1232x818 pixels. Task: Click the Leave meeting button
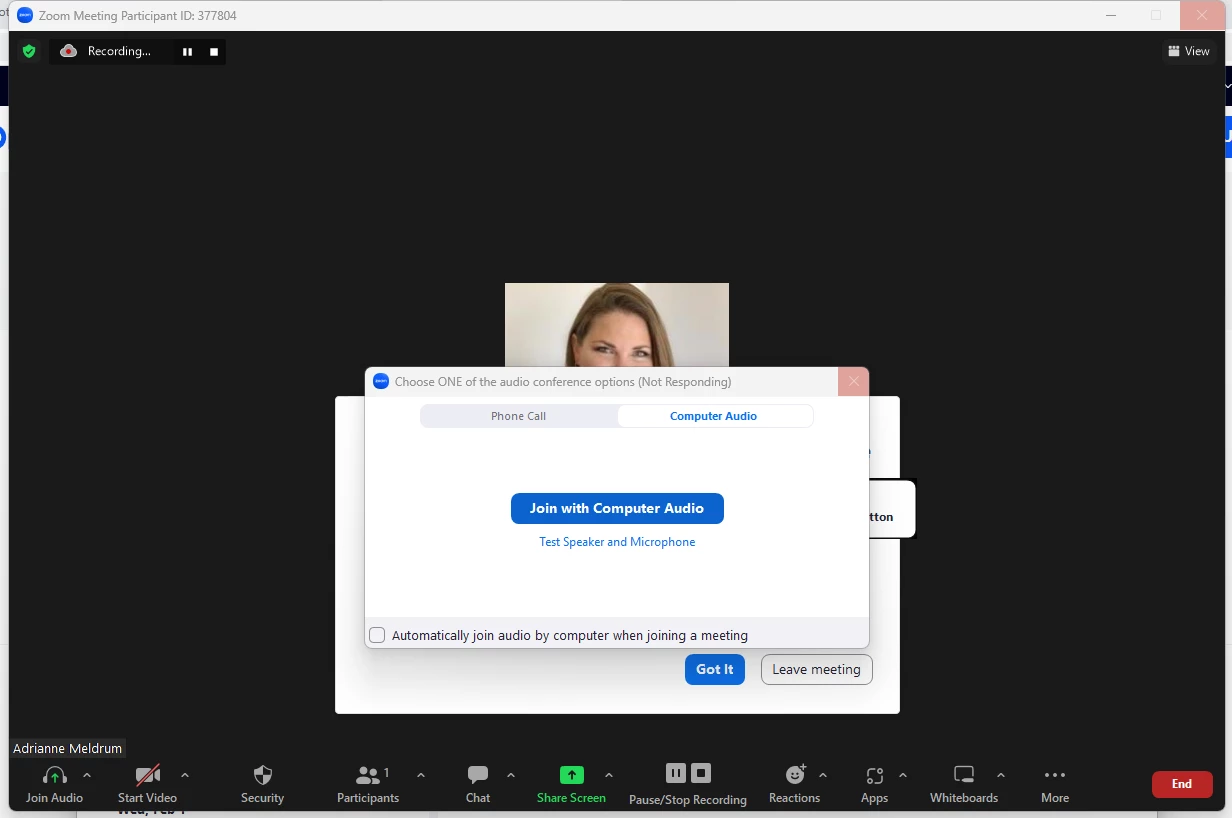817,670
